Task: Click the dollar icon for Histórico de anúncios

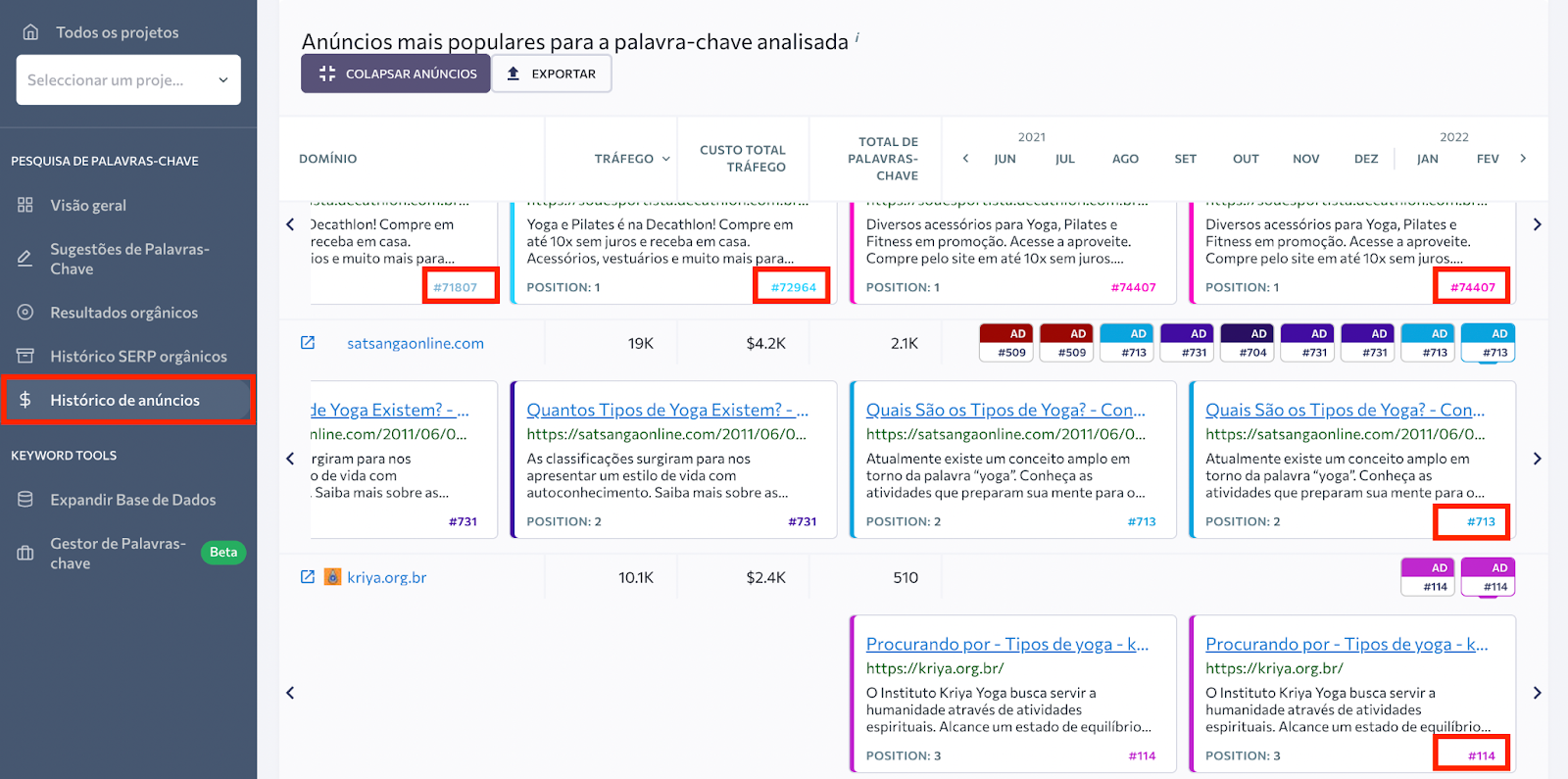Action: tap(25, 400)
